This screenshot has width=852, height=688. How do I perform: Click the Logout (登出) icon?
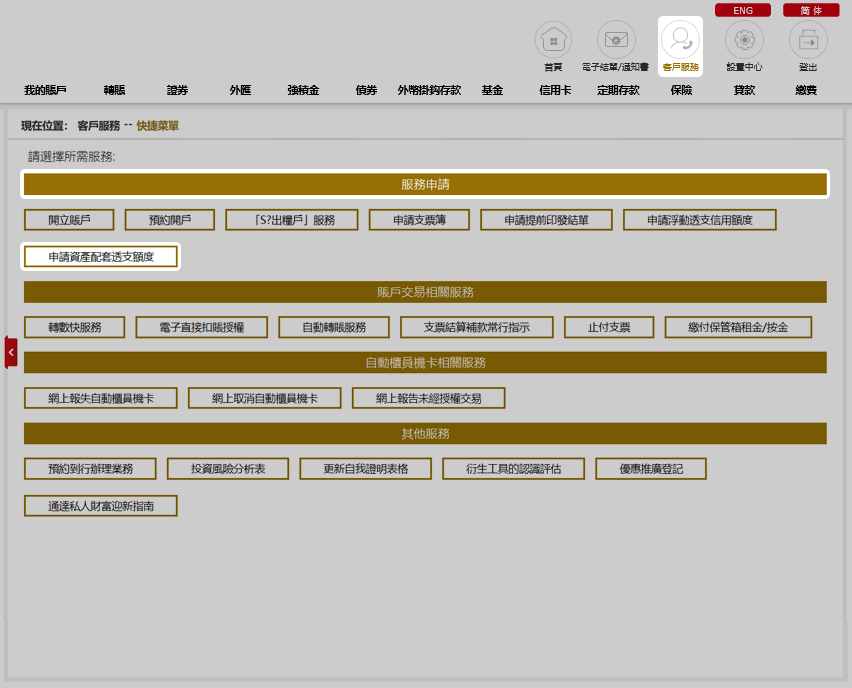tap(808, 40)
